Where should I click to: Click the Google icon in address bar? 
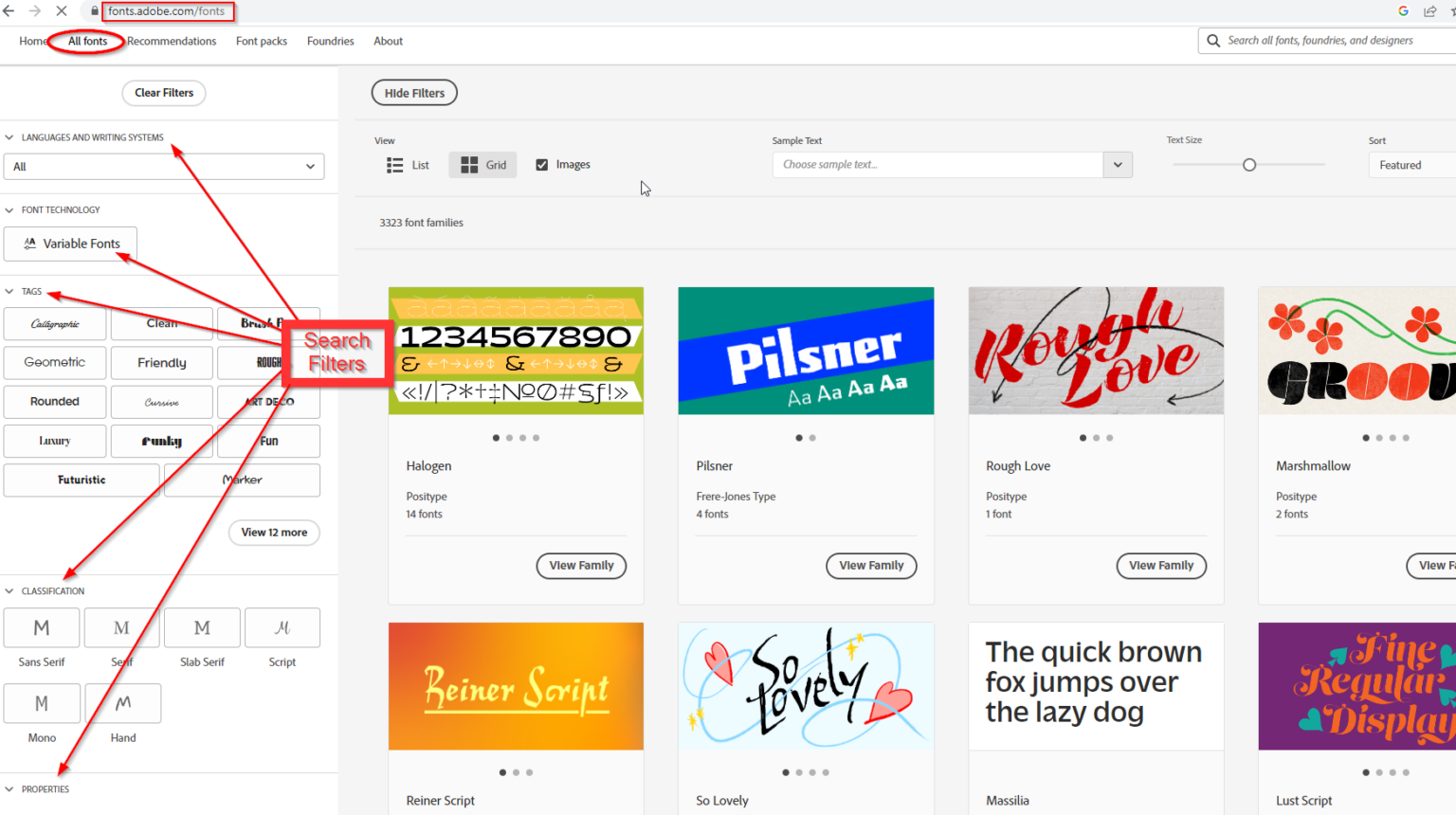1403,11
